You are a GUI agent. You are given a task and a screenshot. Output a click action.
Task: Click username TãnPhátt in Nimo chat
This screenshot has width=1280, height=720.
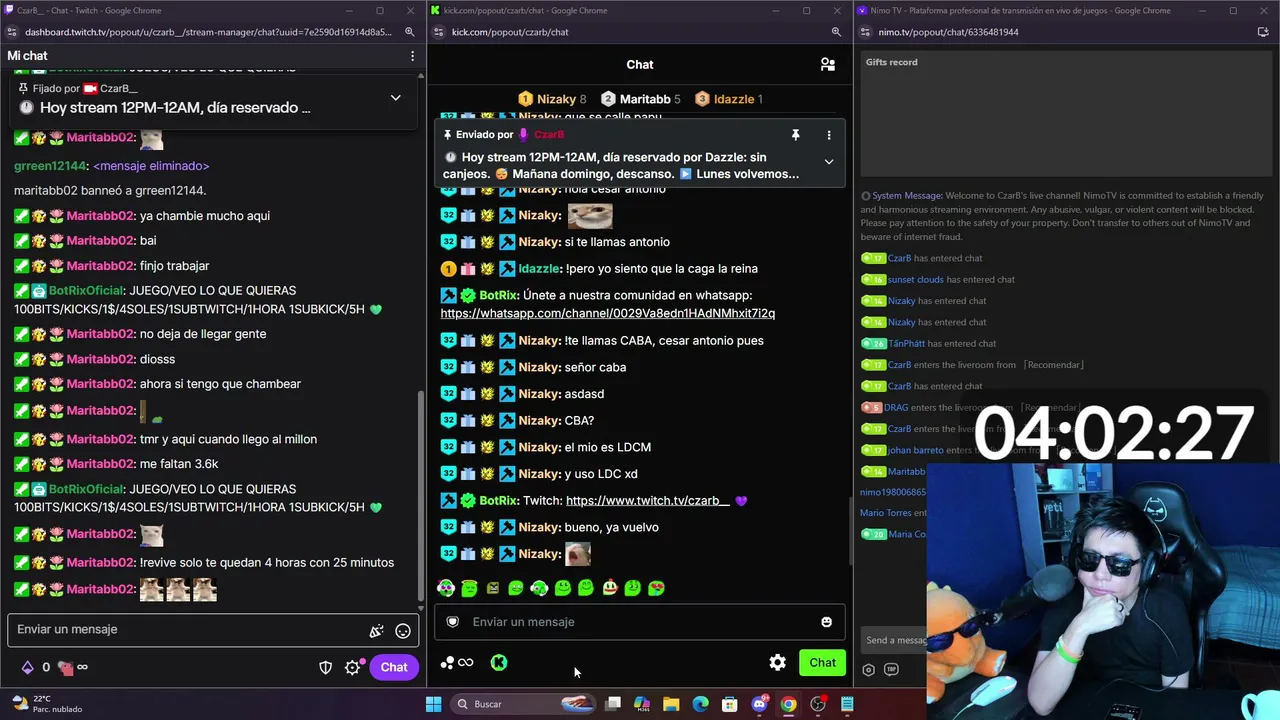(x=907, y=343)
